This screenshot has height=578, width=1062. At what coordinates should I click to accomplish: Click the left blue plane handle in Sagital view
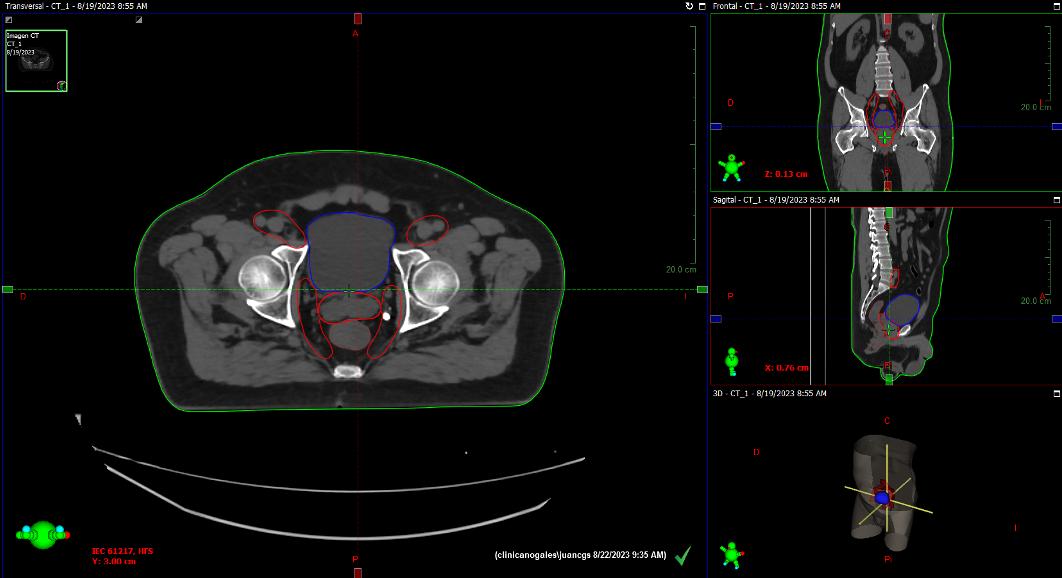pyautogui.click(x=716, y=318)
